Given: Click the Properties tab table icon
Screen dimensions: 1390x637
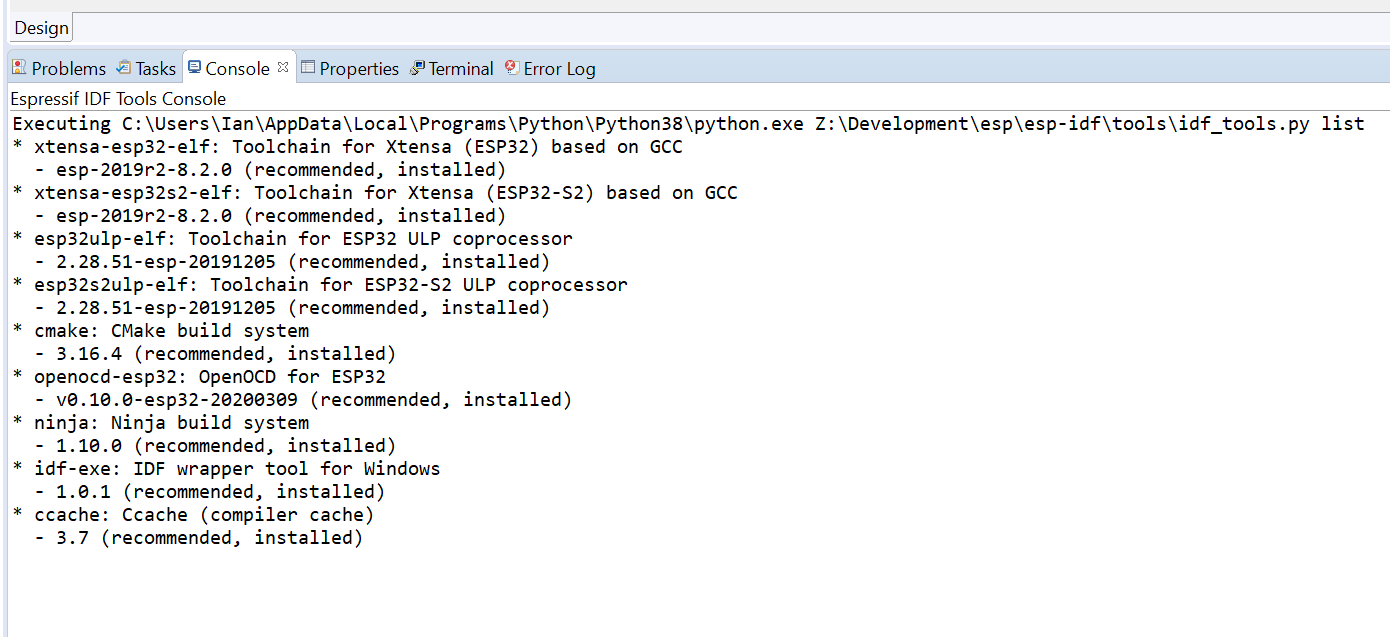Looking at the screenshot, I should click(310, 67).
